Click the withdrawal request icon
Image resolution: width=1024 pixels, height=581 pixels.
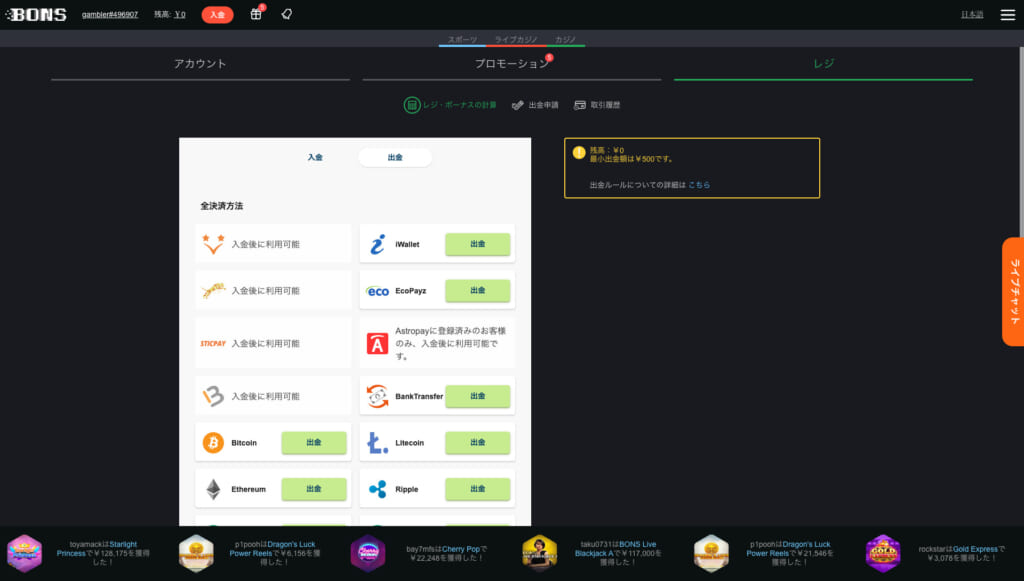click(x=517, y=105)
